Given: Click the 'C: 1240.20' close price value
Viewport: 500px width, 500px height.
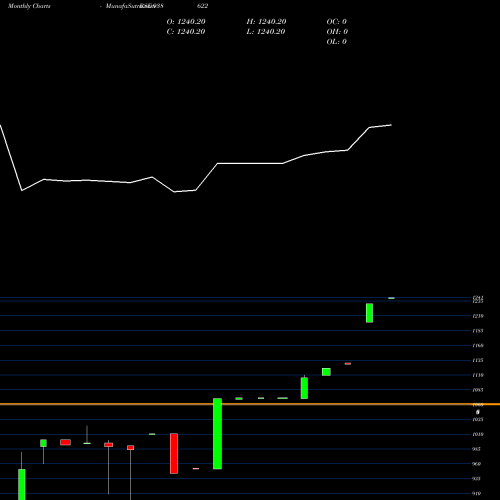Looking at the screenshot, I should 186,31.
